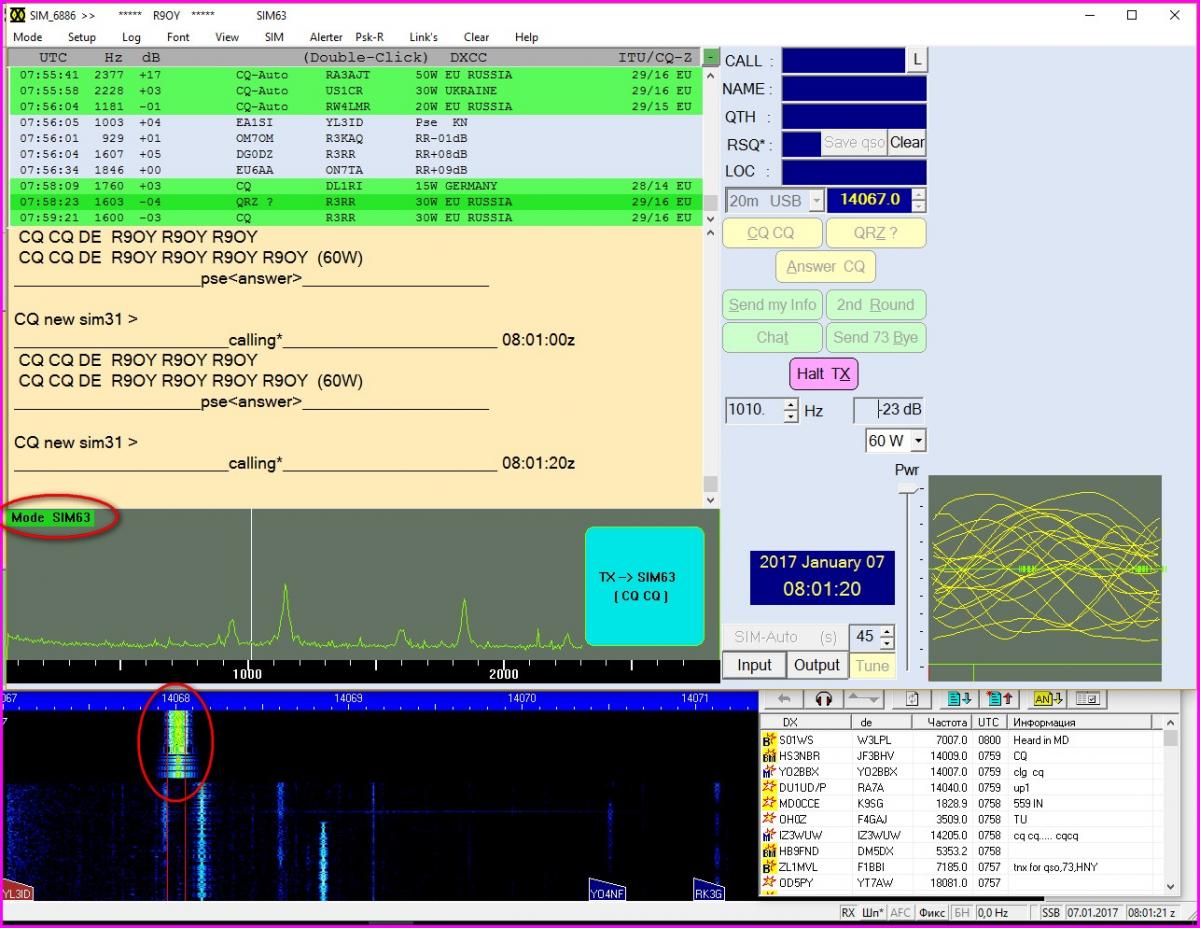Toggle the Фикс status bar indicator

[x=931, y=913]
